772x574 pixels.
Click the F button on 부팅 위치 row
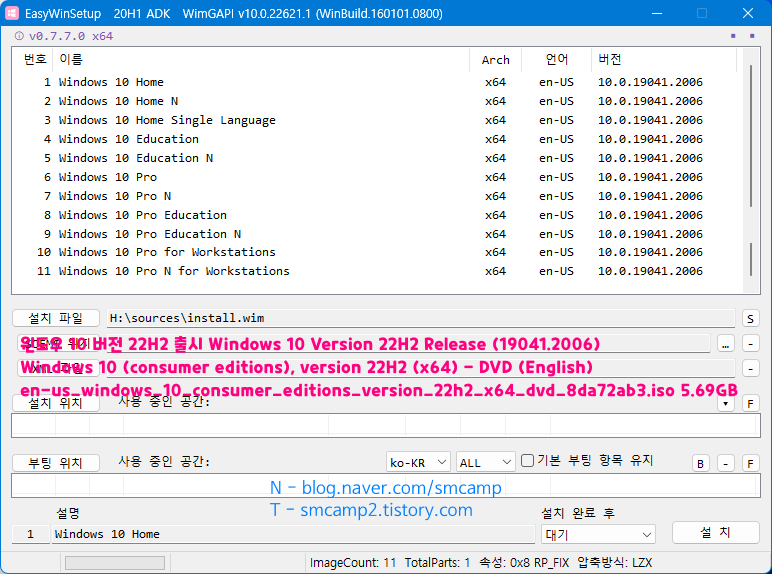coord(750,463)
